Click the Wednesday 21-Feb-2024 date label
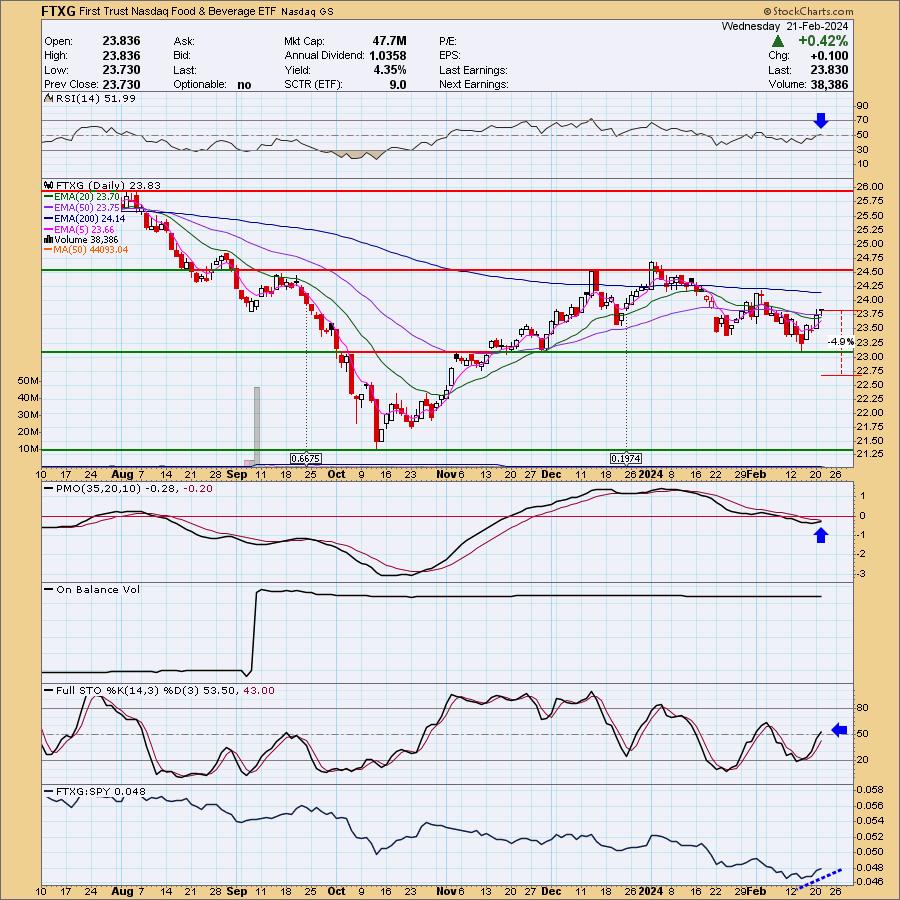The image size is (900, 900). pos(785,26)
